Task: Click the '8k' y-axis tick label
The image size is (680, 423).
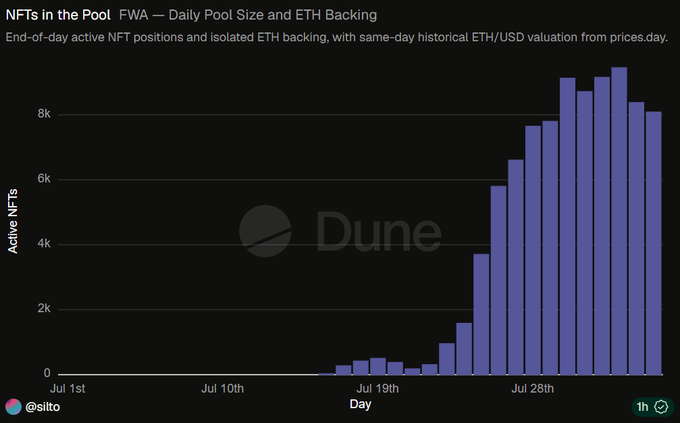Action: pos(44,114)
